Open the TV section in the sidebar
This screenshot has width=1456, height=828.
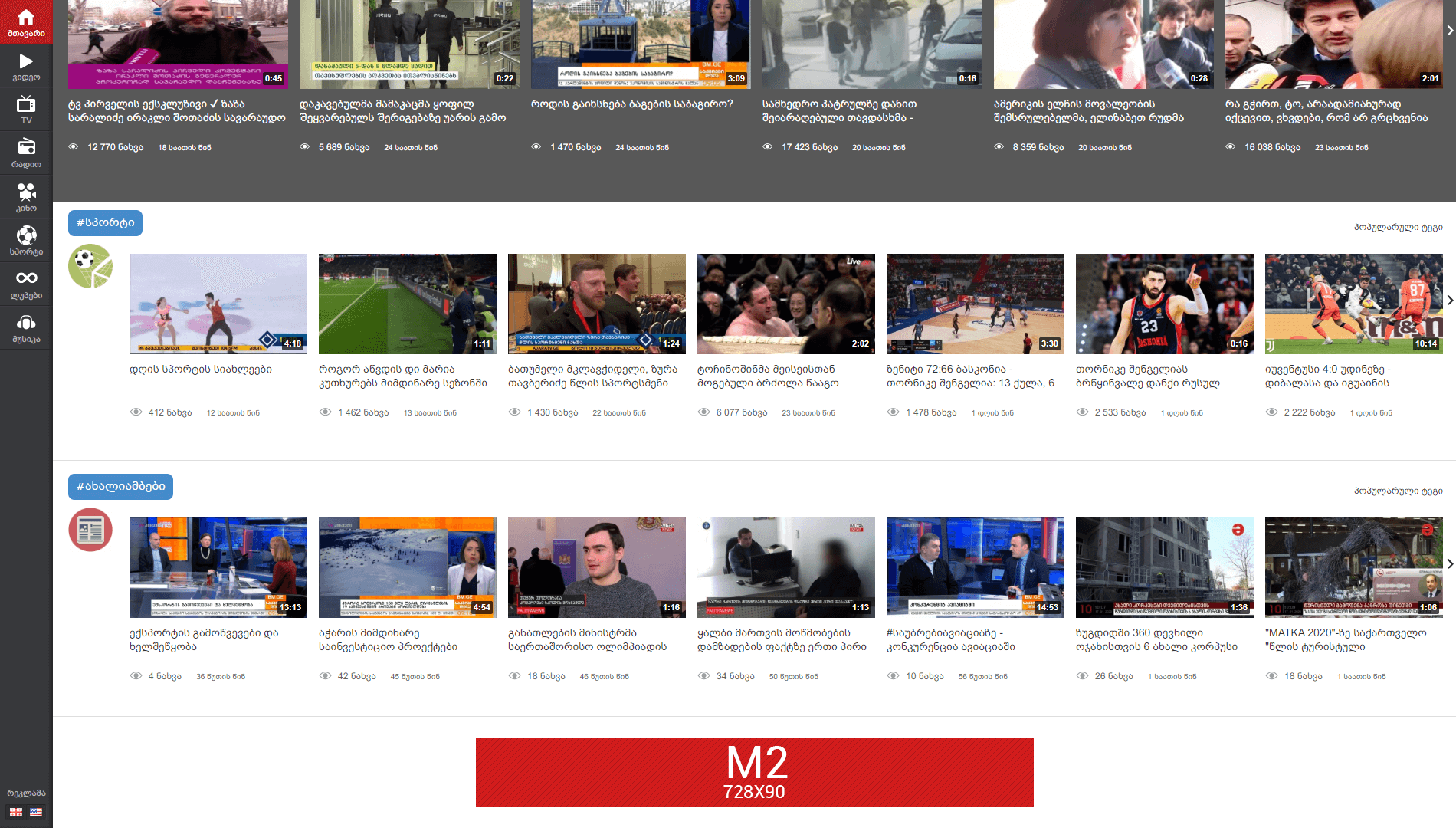click(x=26, y=109)
